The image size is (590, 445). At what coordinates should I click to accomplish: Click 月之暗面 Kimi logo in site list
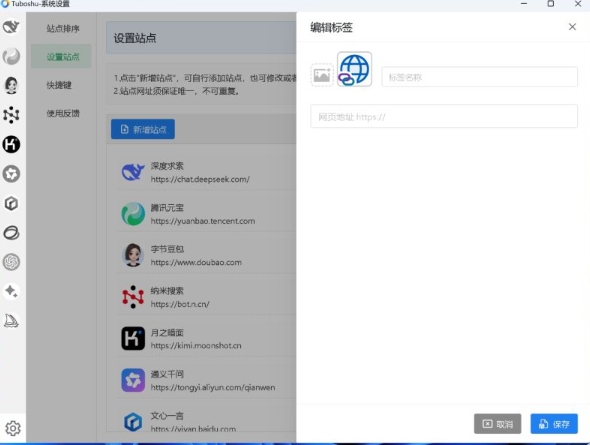pos(133,338)
